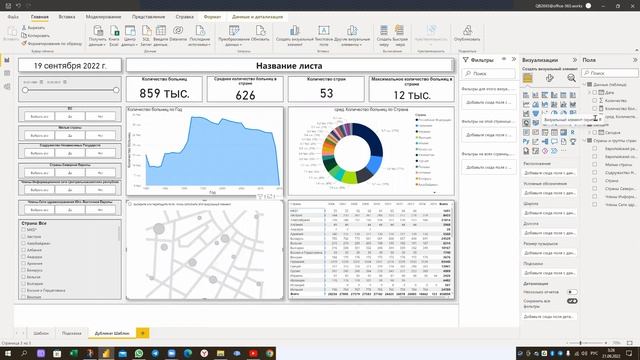The width and height of the screenshot is (640, 360).
Task: Toggle Сохранить все фильтры switch
Action: [572, 301]
